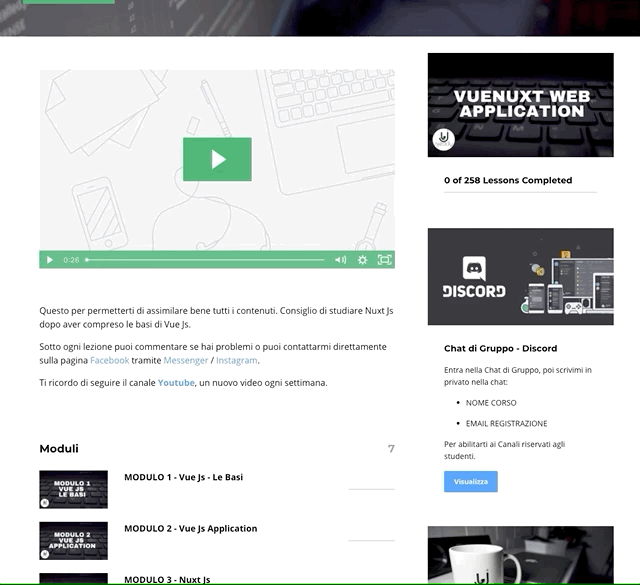Viewport: 640px width, 585px height.
Task: Open MODULO 1 - Vue Js - Le Basi
Action: [184, 477]
